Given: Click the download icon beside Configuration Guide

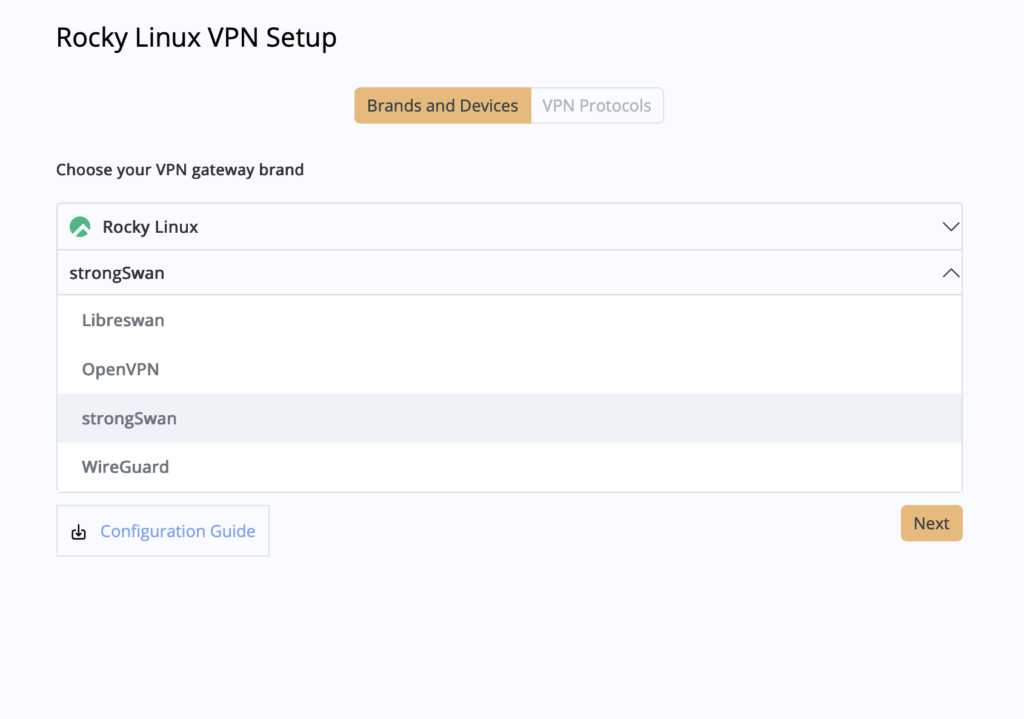Looking at the screenshot, I should pos(79,532).
